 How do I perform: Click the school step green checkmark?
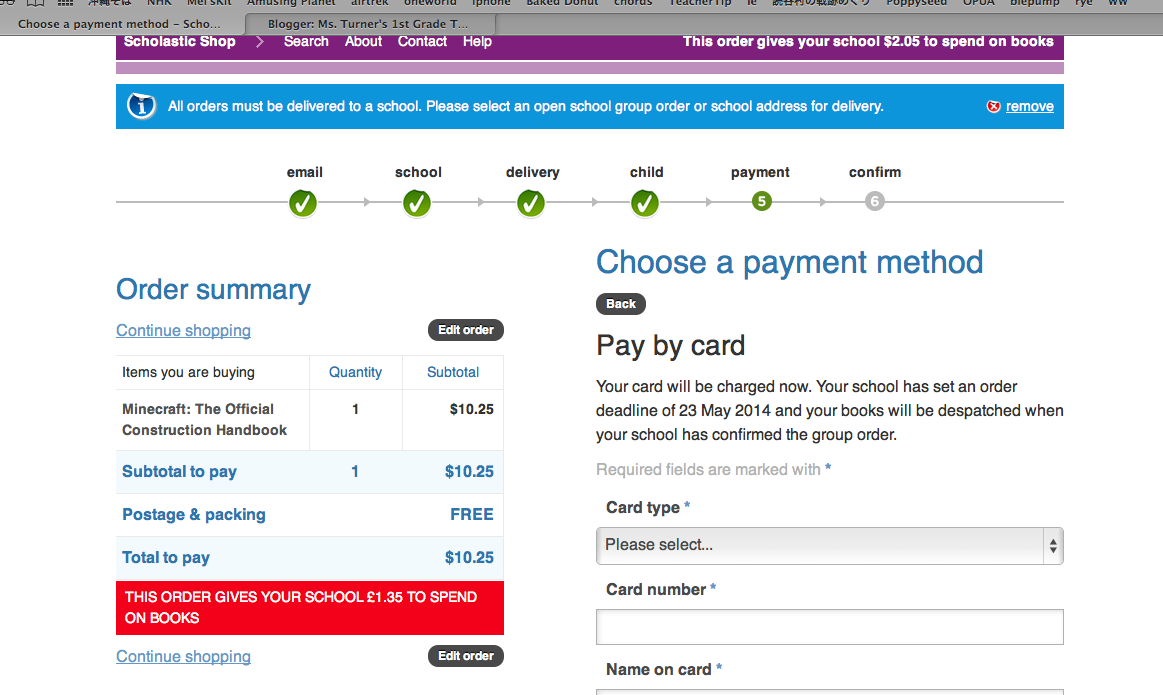click(x=417, y=202)
